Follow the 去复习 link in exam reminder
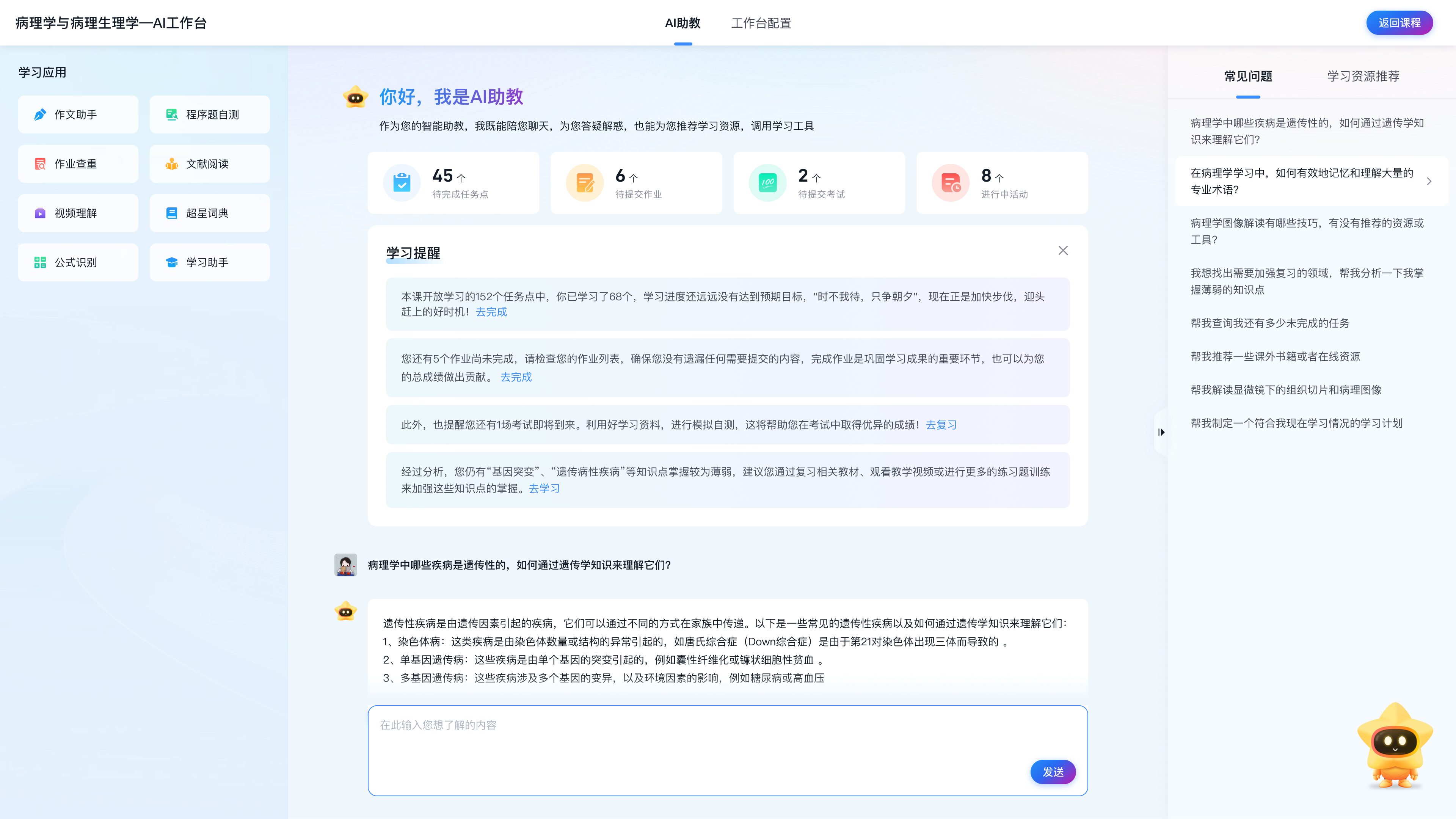 pos(941,425)
